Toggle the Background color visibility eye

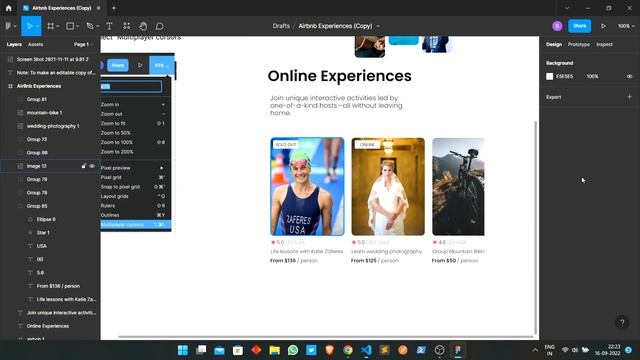click(629, 76)
